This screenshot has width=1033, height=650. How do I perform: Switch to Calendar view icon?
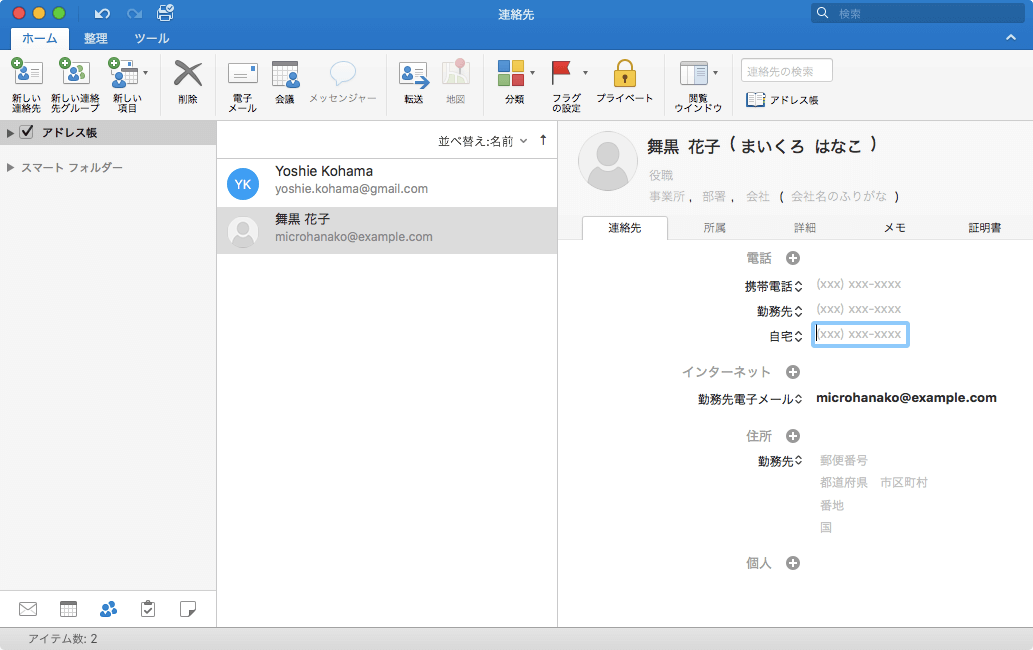point(69,609)
